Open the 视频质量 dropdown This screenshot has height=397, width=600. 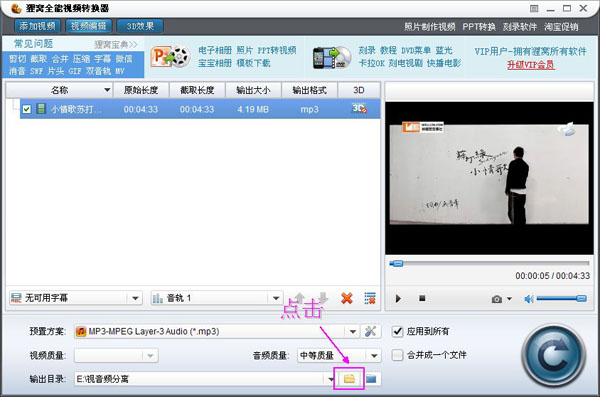(116, 356)
